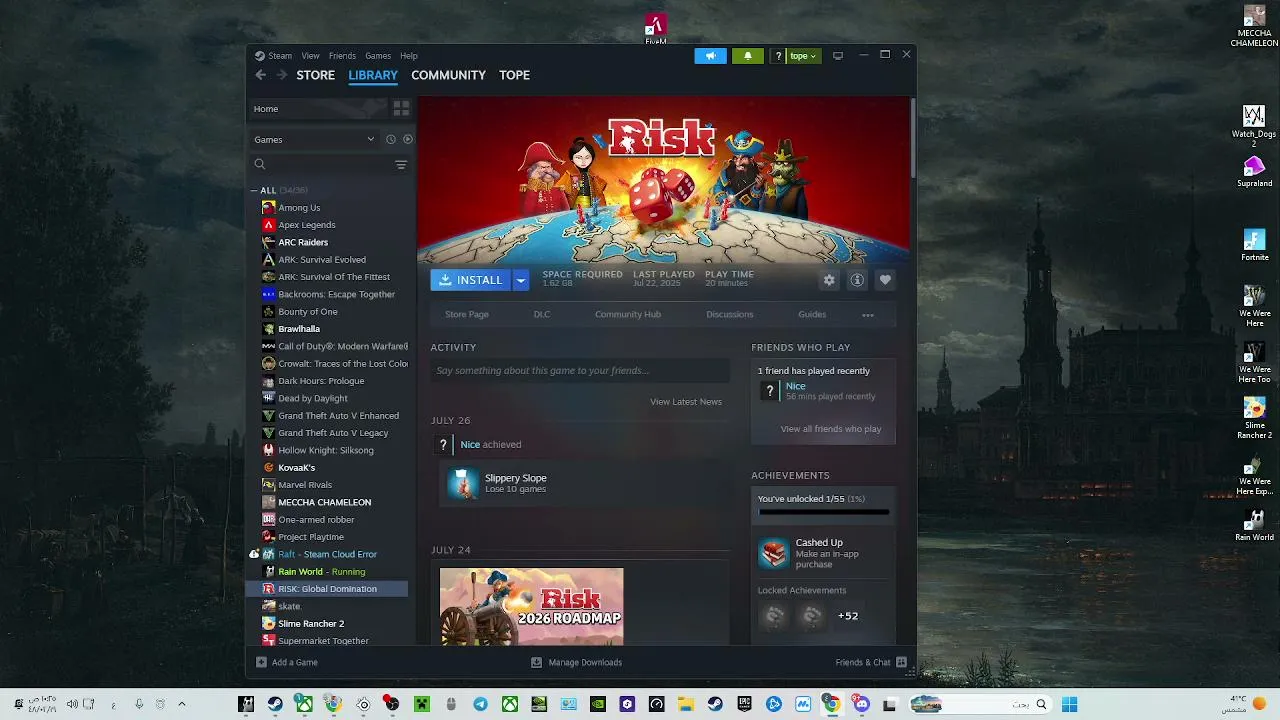Filter to ready-to-play games with the play icon

tap(407, 139)
